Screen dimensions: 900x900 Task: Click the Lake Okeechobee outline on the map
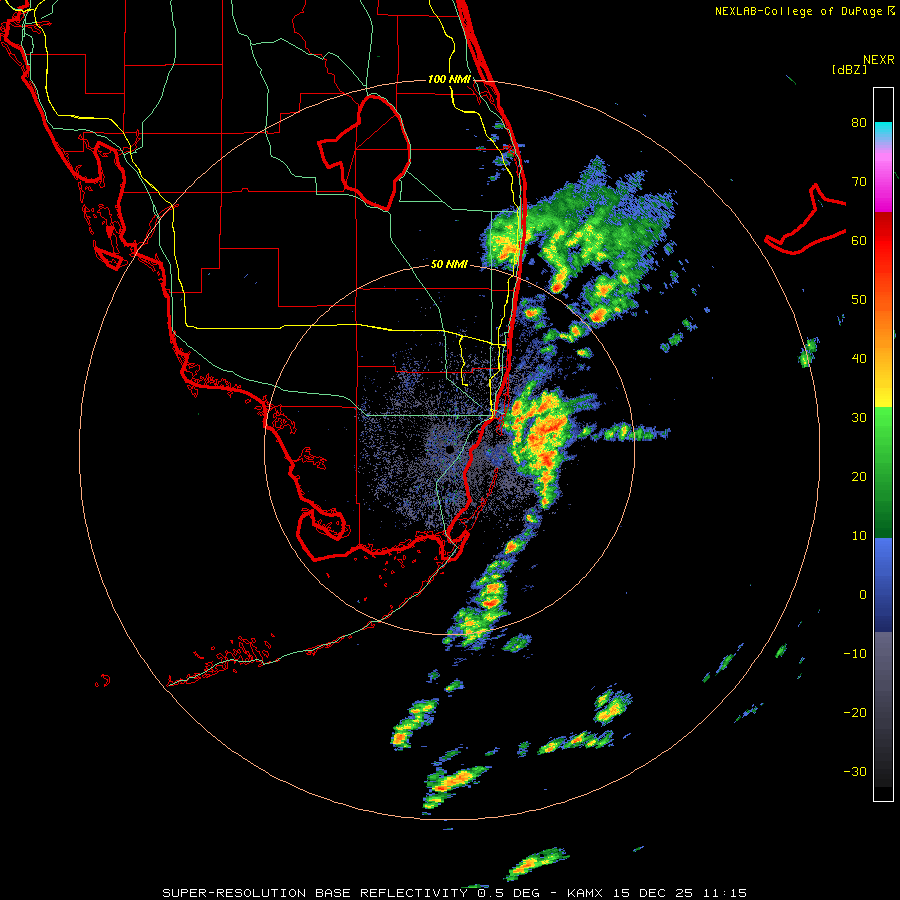pos(365,152)
